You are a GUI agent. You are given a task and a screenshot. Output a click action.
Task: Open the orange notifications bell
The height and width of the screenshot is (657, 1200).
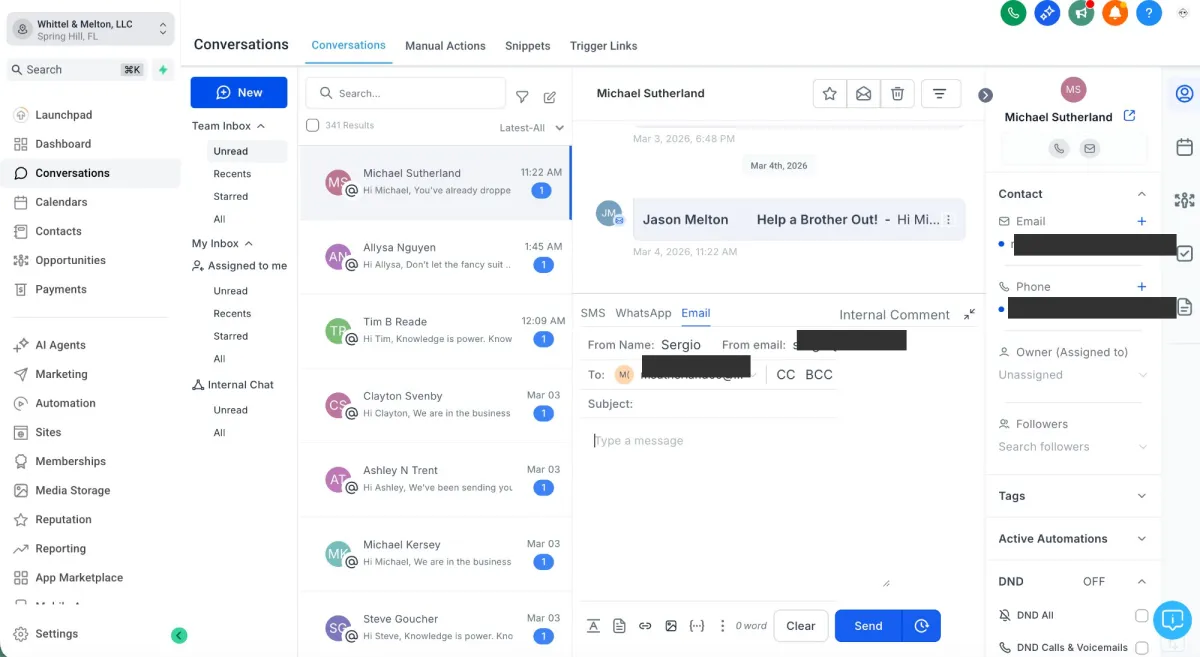1115,13
